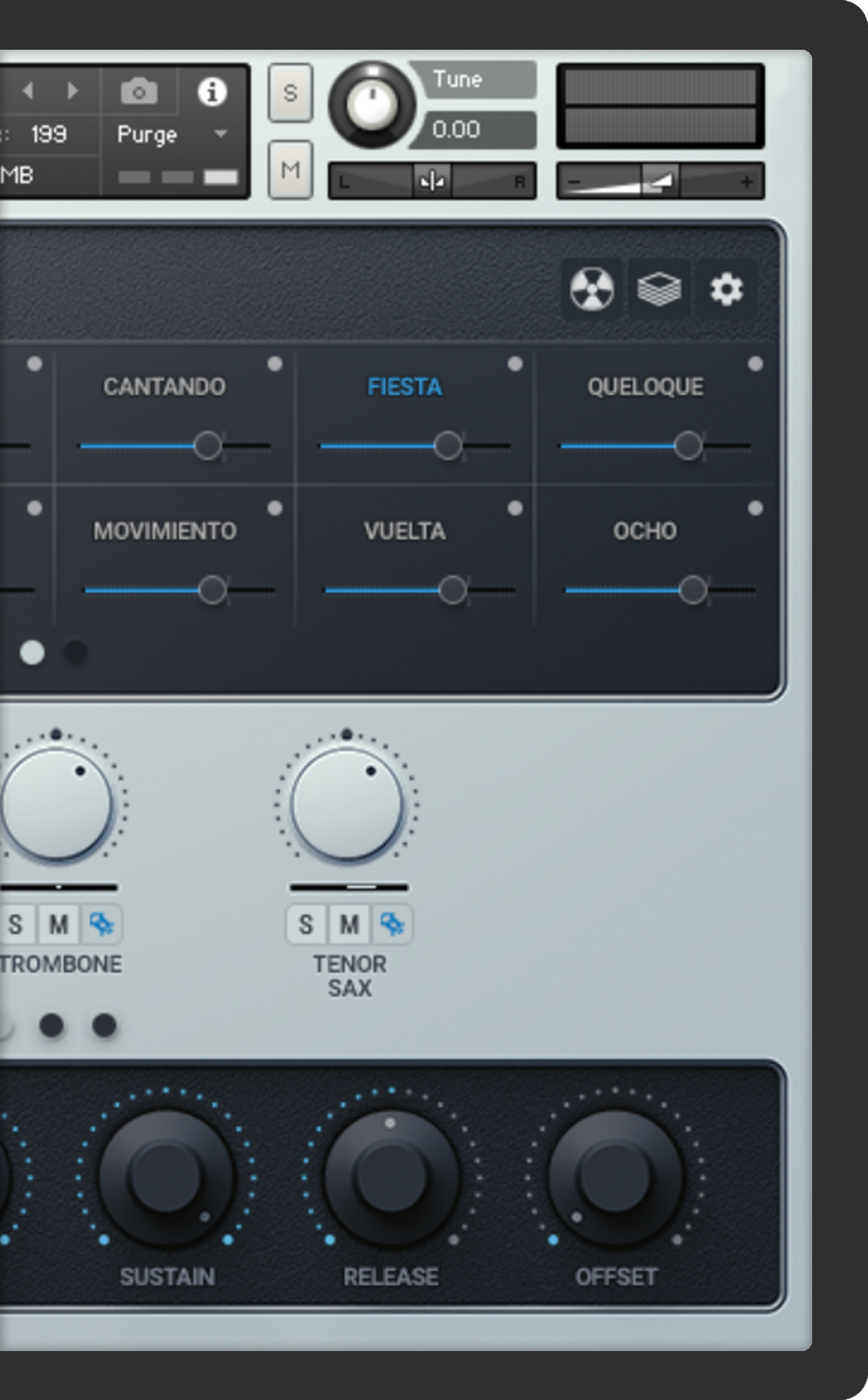Click the OFFSET knob

(615, 1178)
